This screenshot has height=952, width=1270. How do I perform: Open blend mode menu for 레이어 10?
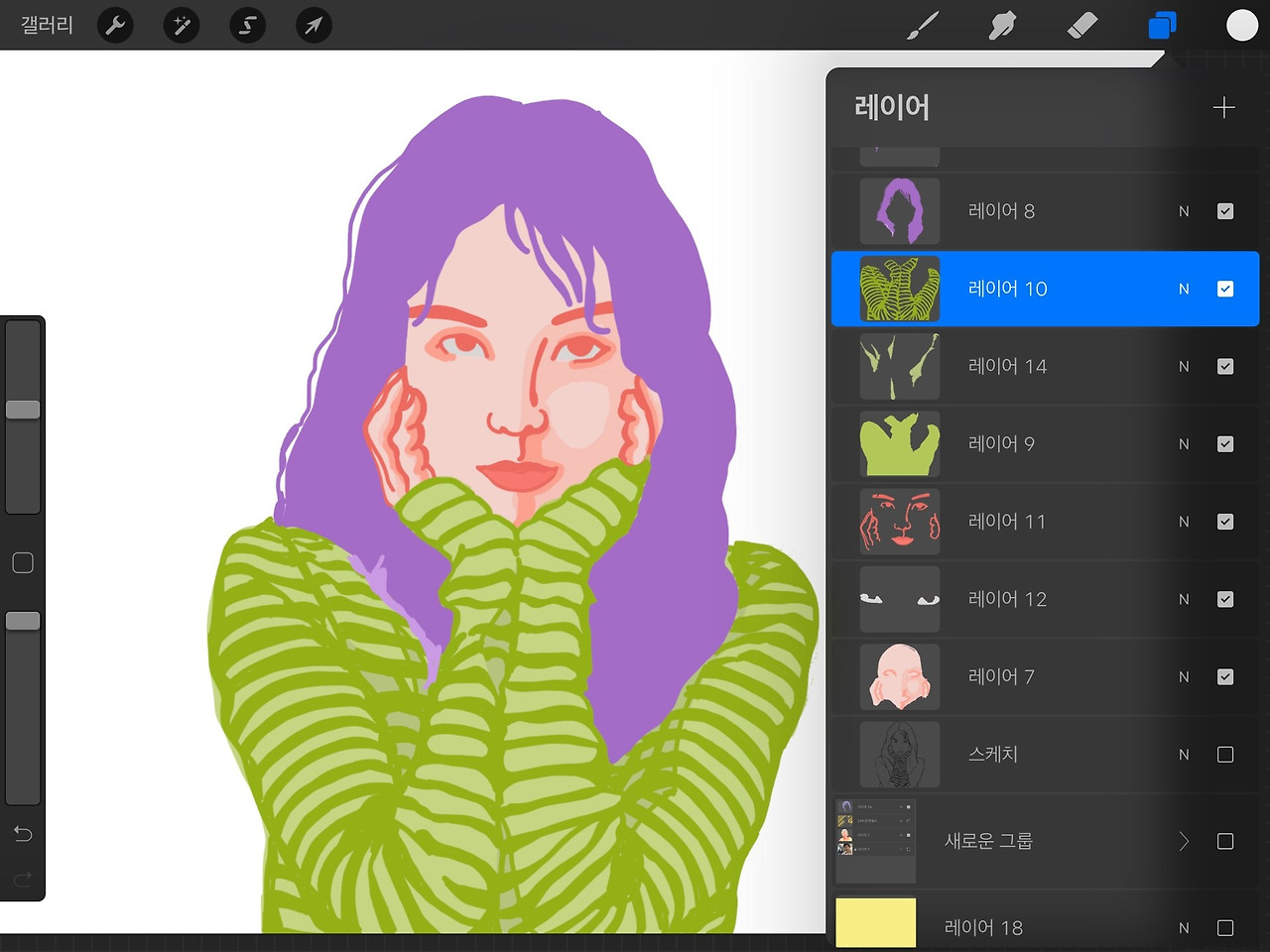(1183, 289)
